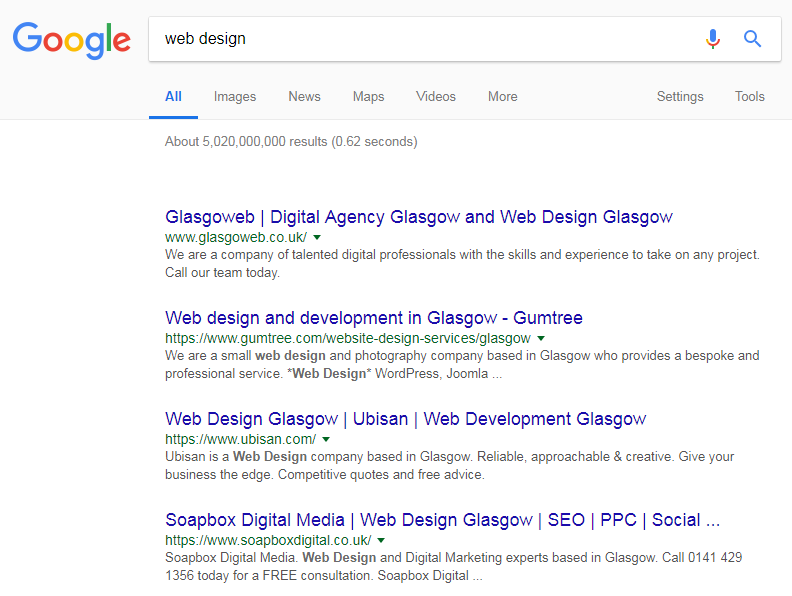Screen dimensions: 792x596
Task: Click the https://www.soapboxdigital.co.uk/ URL text
Action: point(268,540)
